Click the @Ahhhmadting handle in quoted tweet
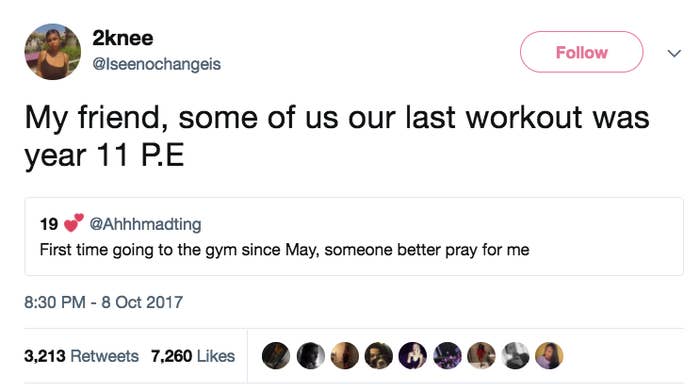 click(146, 224)
